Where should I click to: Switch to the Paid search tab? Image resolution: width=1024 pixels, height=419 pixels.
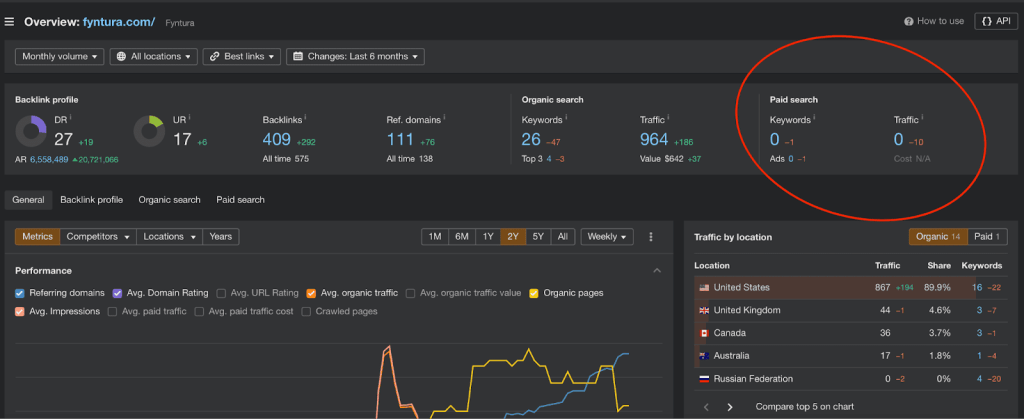[x=240, y=200]
